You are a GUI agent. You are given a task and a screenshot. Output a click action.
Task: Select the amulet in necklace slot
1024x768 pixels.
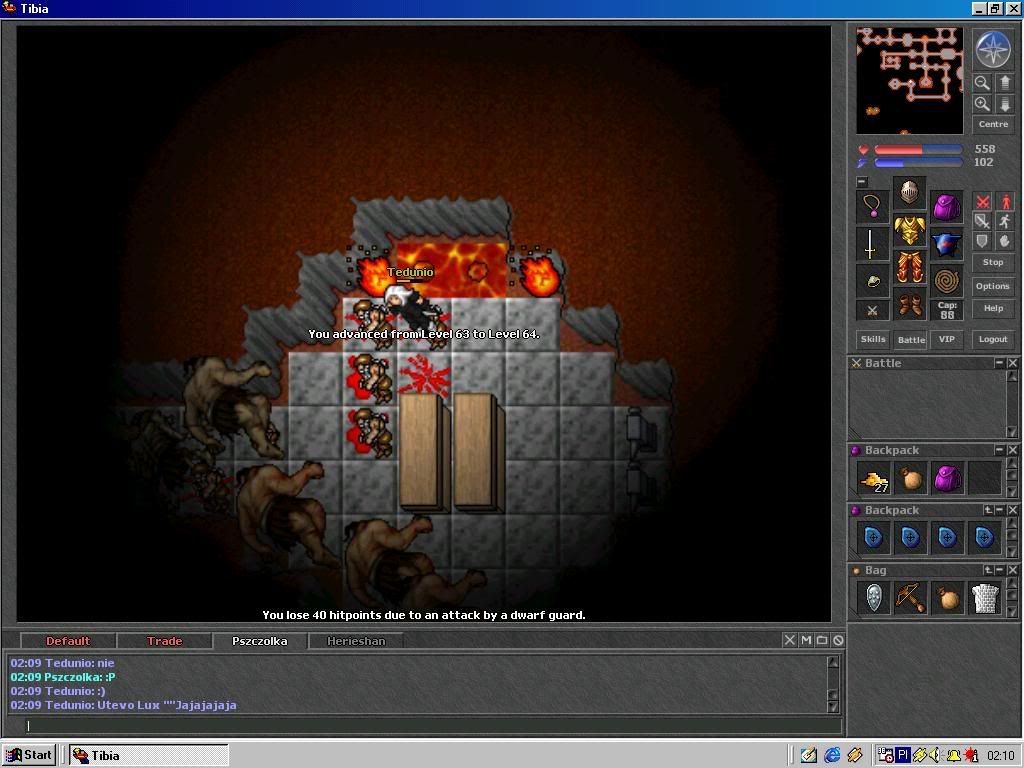[872, 207]
